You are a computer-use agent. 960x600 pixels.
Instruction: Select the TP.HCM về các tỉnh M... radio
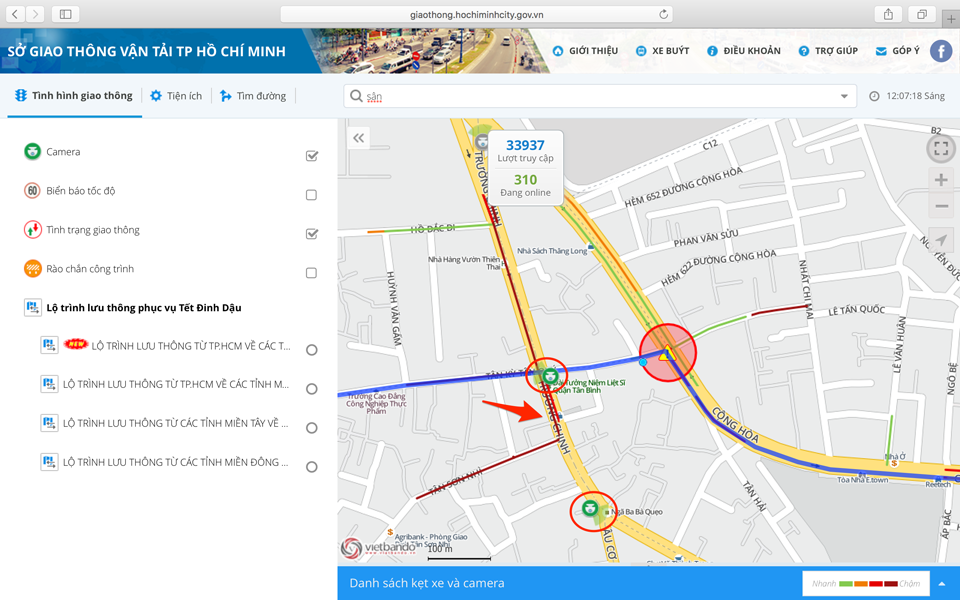pyautogui.click(x=312, y=389)
